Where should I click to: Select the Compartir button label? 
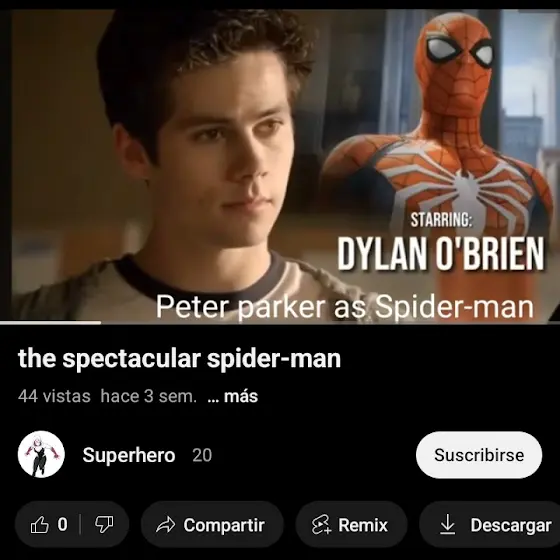[x=224, y=525]
